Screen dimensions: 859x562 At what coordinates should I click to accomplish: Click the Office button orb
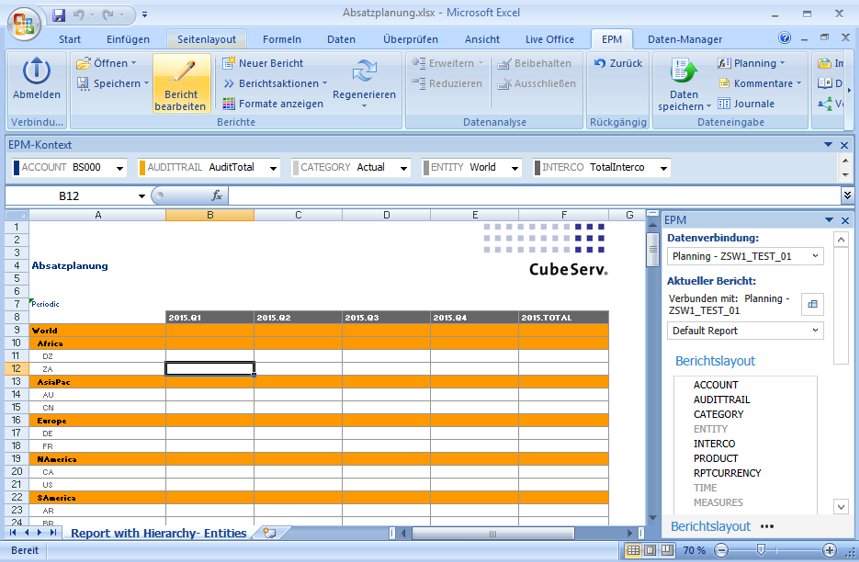point(24,24)
